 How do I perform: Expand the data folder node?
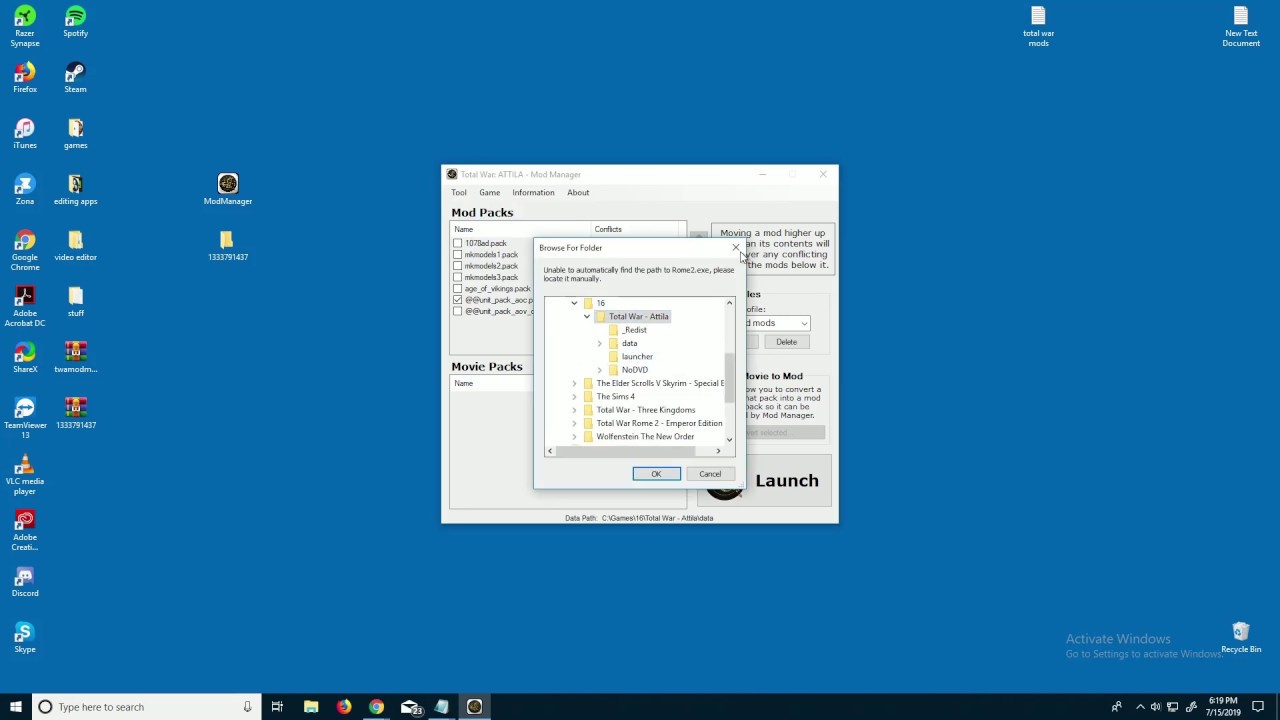(x=600, y=343)
